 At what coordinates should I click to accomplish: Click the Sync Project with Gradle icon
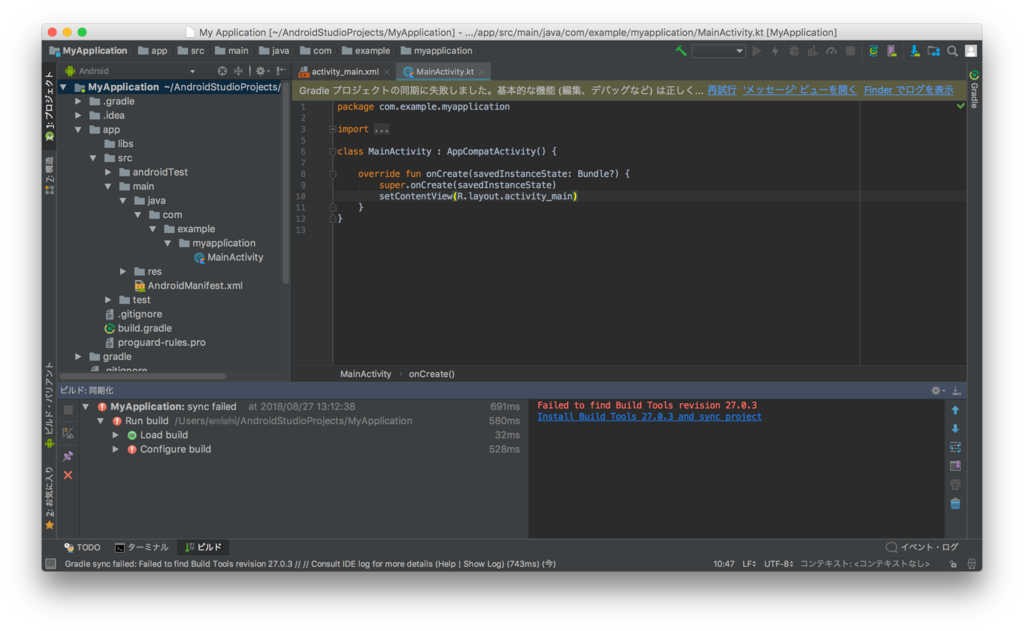click(873, 51)
